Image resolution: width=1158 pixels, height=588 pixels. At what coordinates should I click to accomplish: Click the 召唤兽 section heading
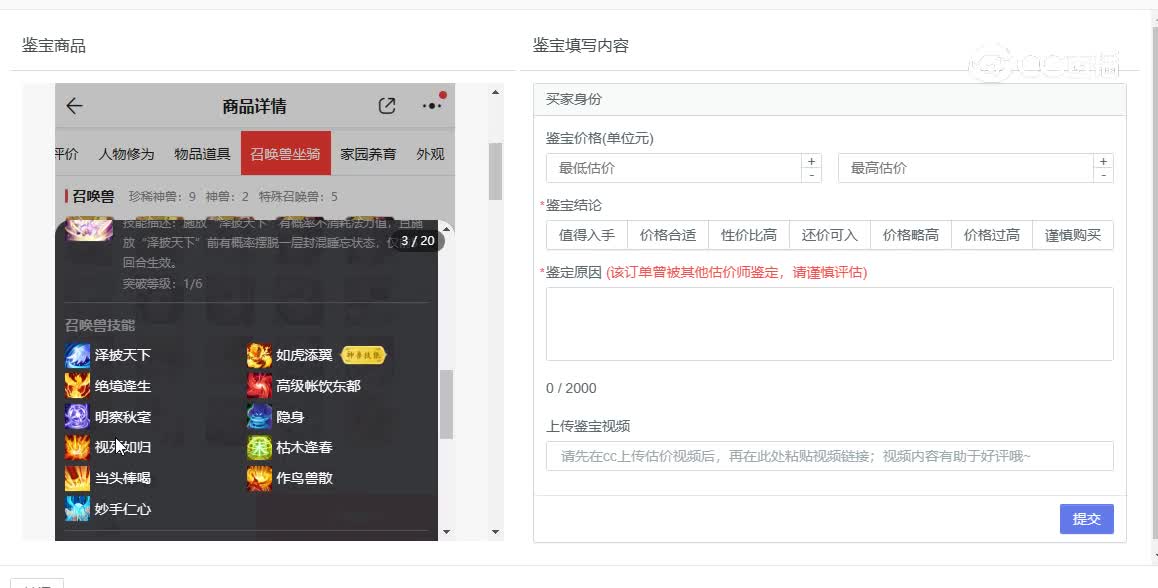click(93, 196)
